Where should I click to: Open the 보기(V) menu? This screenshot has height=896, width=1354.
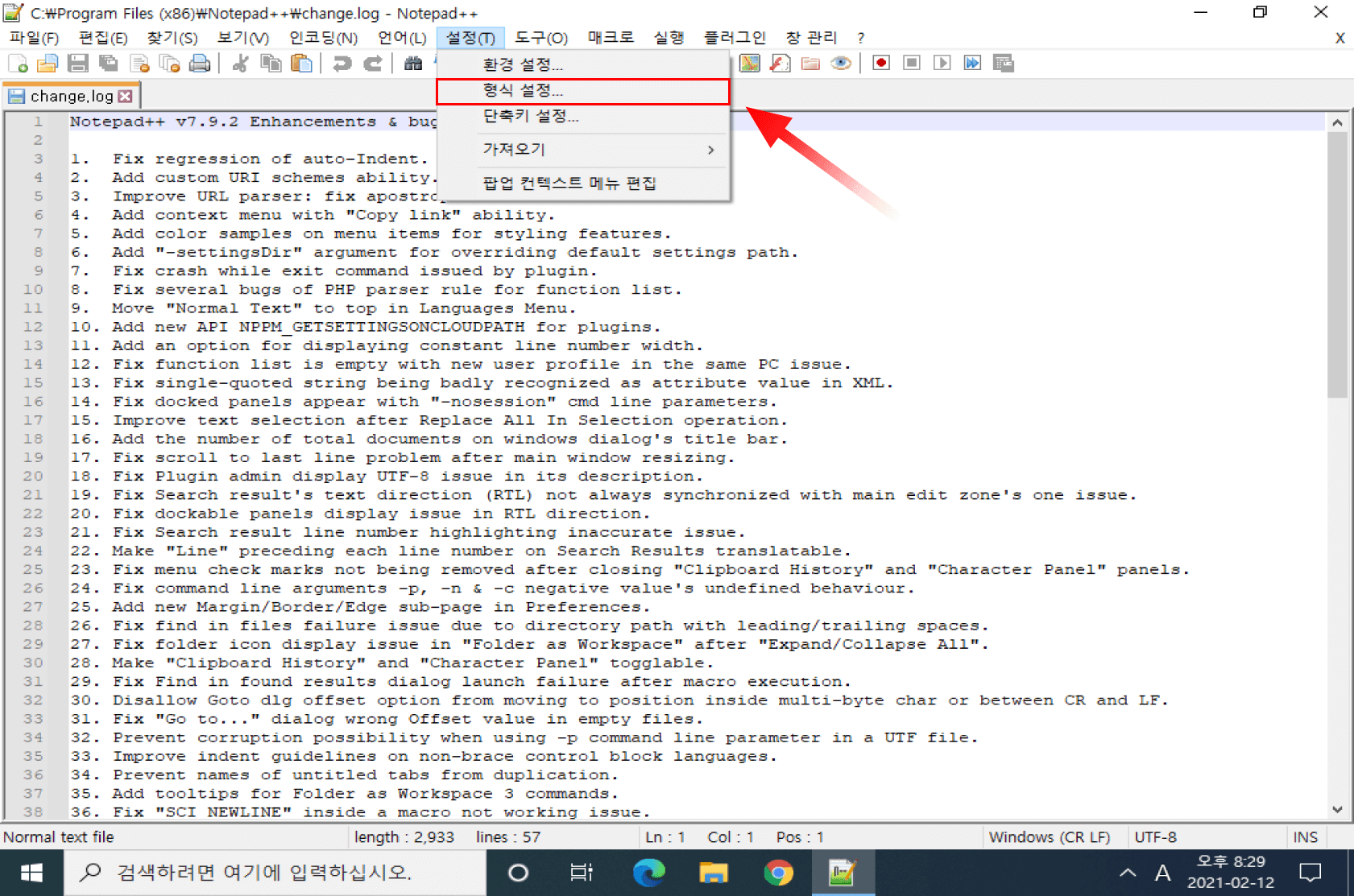[242, 38]
